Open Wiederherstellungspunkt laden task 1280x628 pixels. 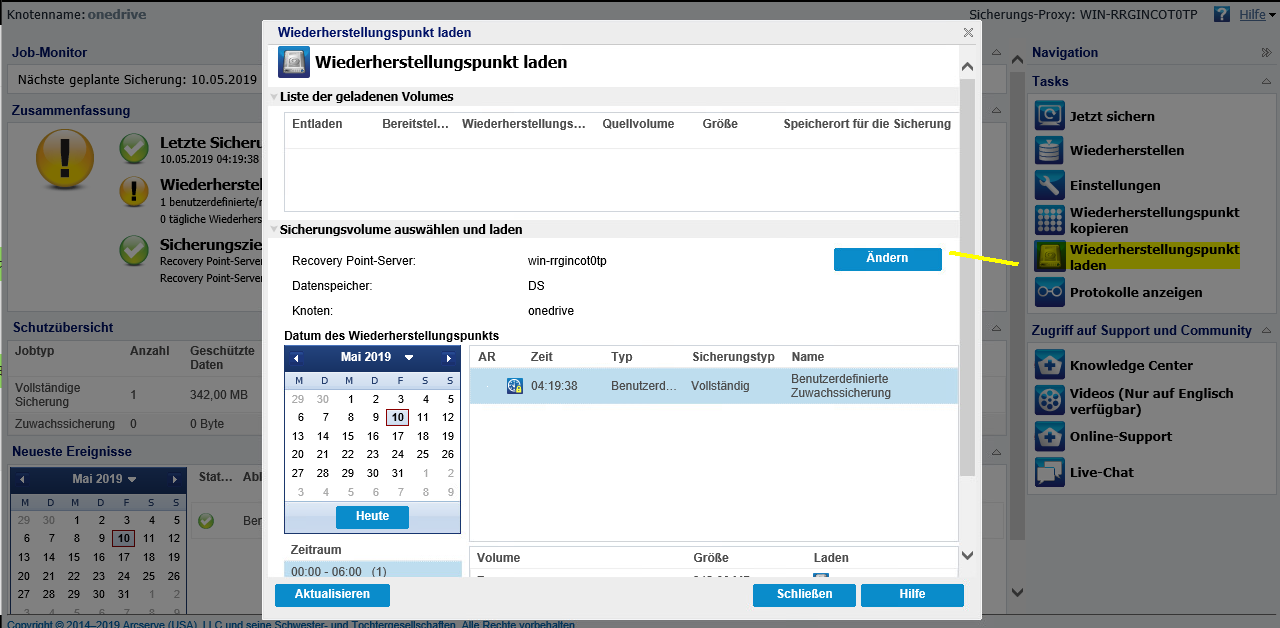[1154, 257]
